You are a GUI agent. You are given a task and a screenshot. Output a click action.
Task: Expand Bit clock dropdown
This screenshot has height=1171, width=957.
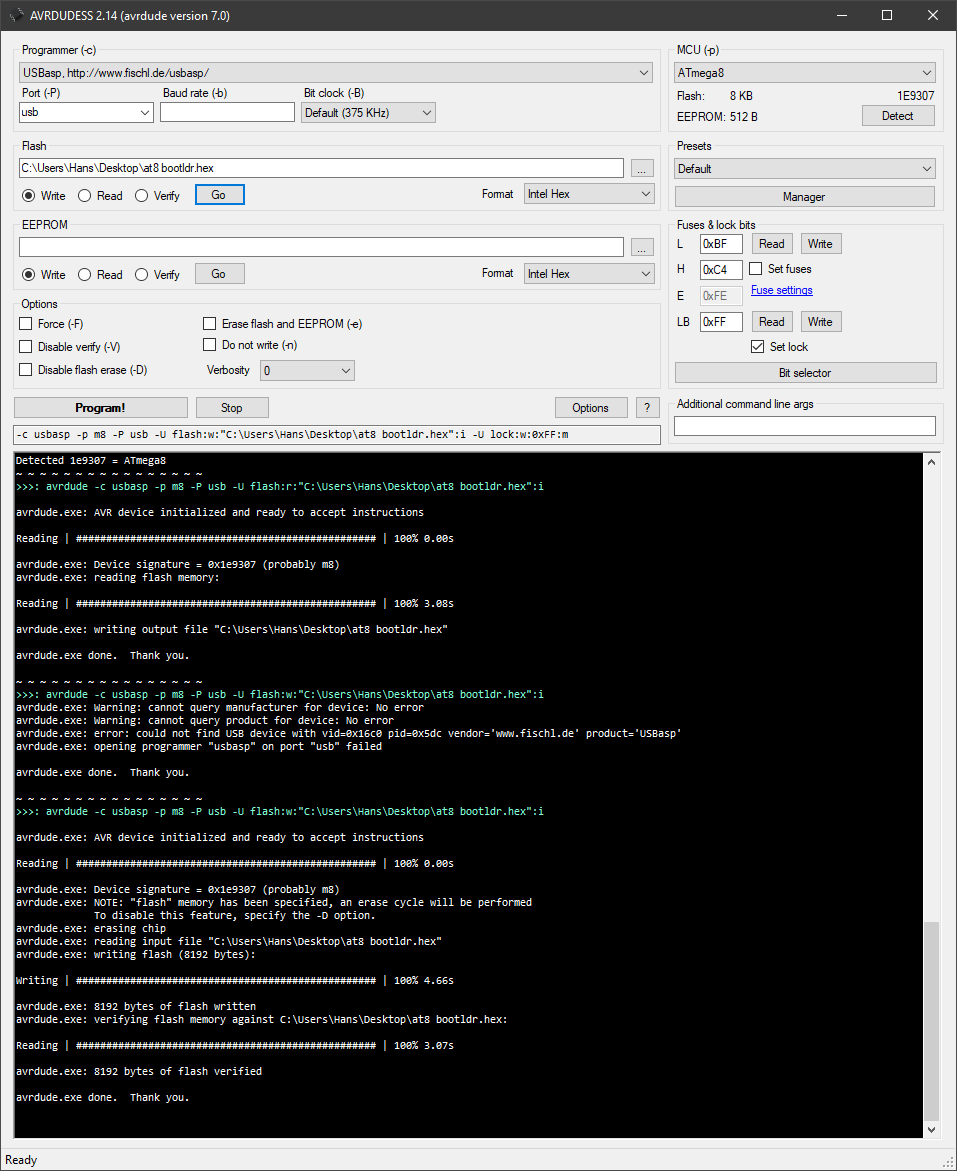tap(368, 113)
